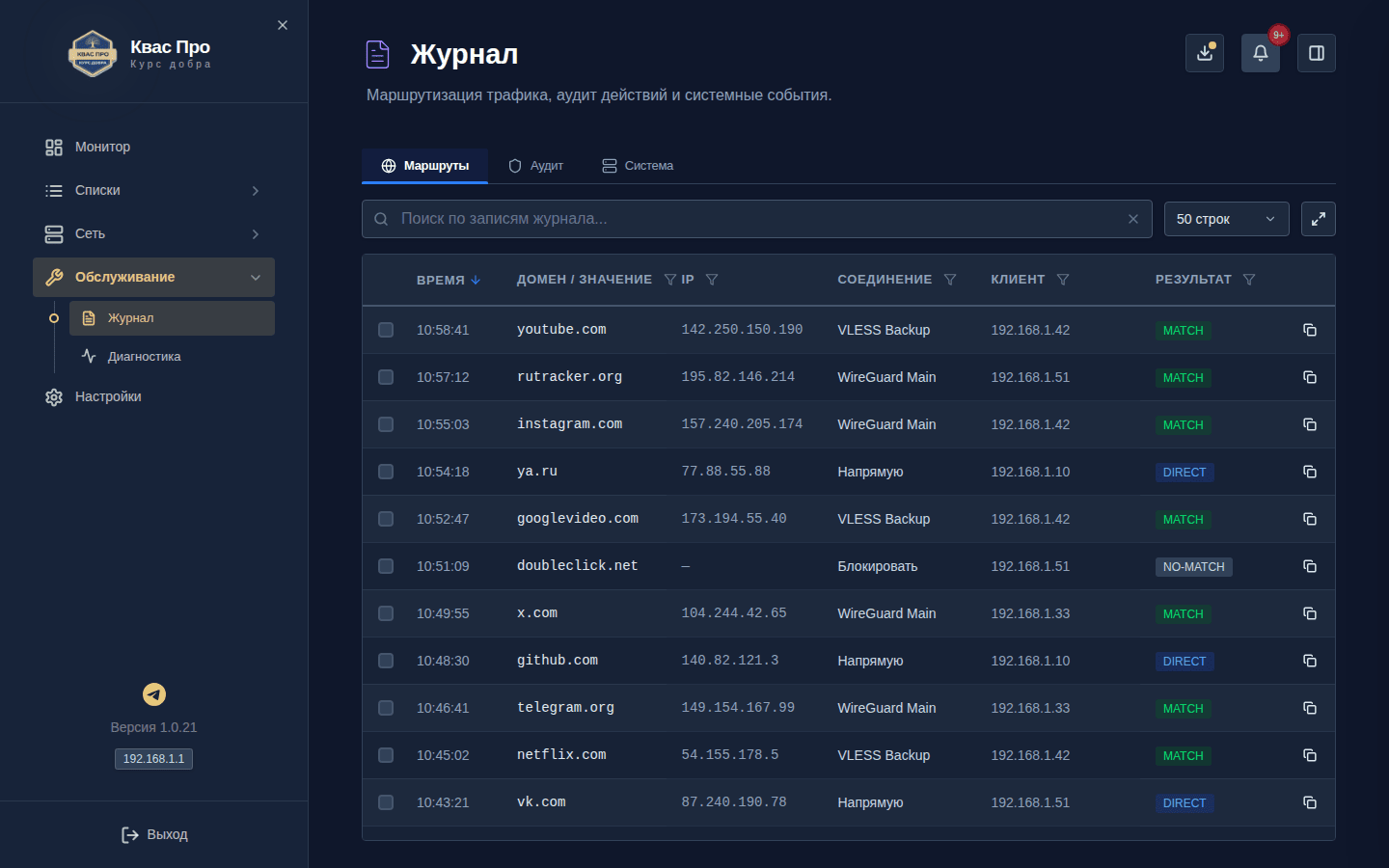The image size is (1389, 868).
Task: Expand the Списки sidebar section
Action: [153, 191]
